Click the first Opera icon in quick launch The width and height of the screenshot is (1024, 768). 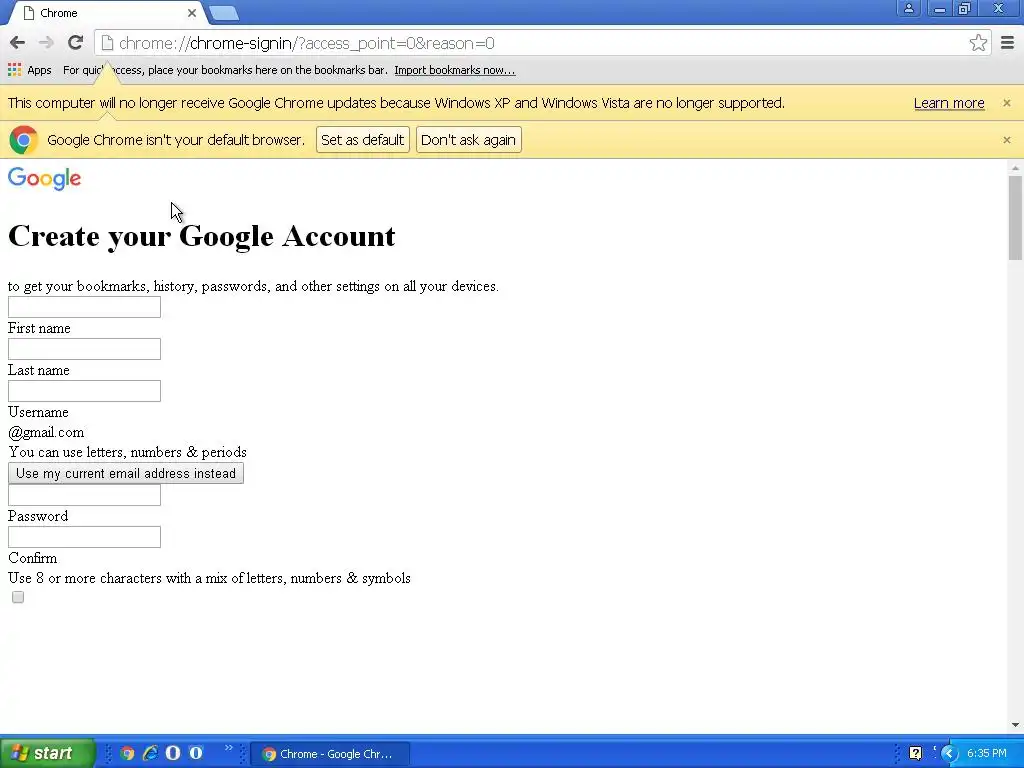[173, 753]
